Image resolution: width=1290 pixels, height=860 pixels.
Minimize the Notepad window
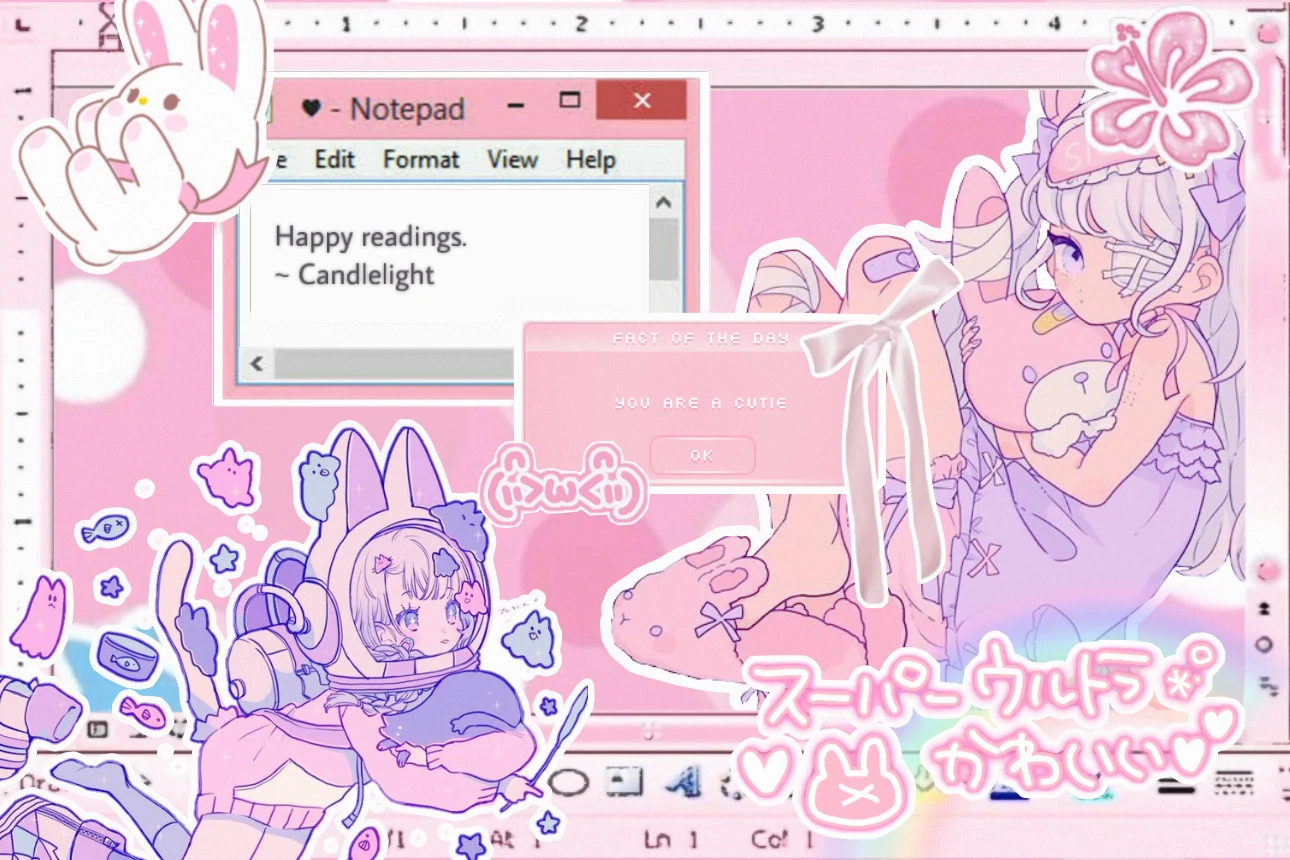pyautogui.click(x=516, y=102)
